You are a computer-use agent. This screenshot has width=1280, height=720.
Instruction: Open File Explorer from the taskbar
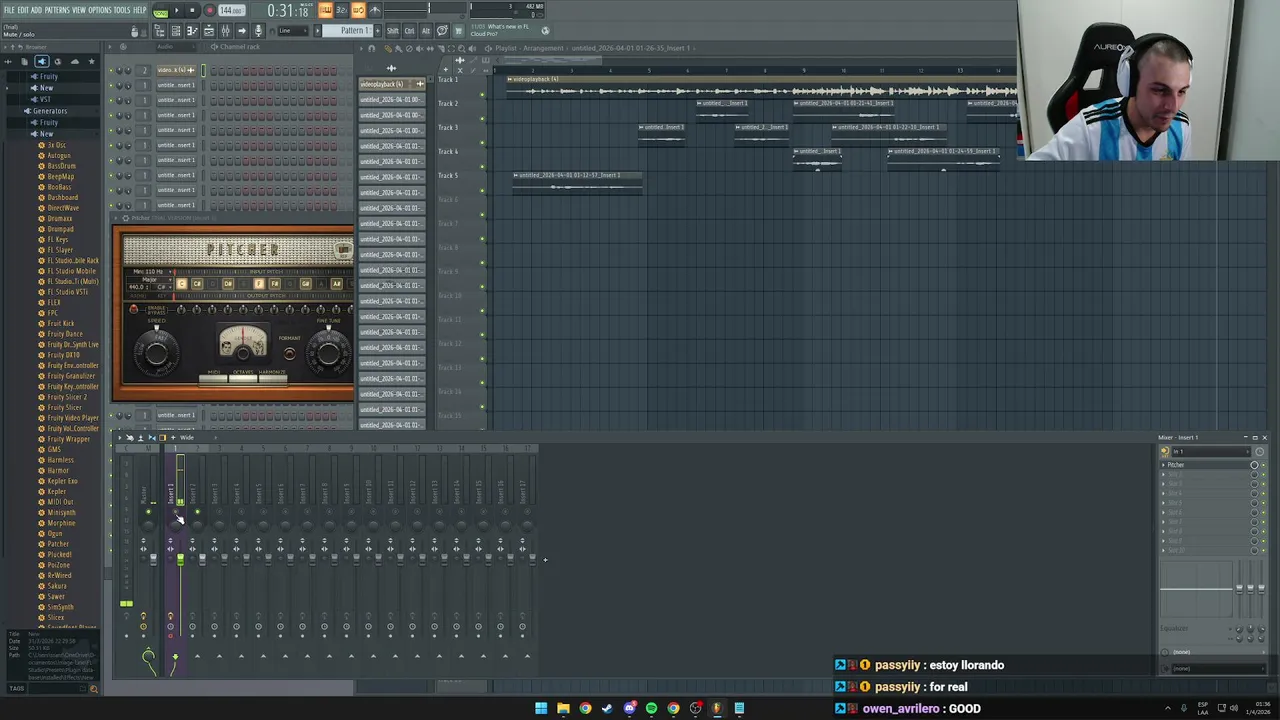tap(563, 708)
